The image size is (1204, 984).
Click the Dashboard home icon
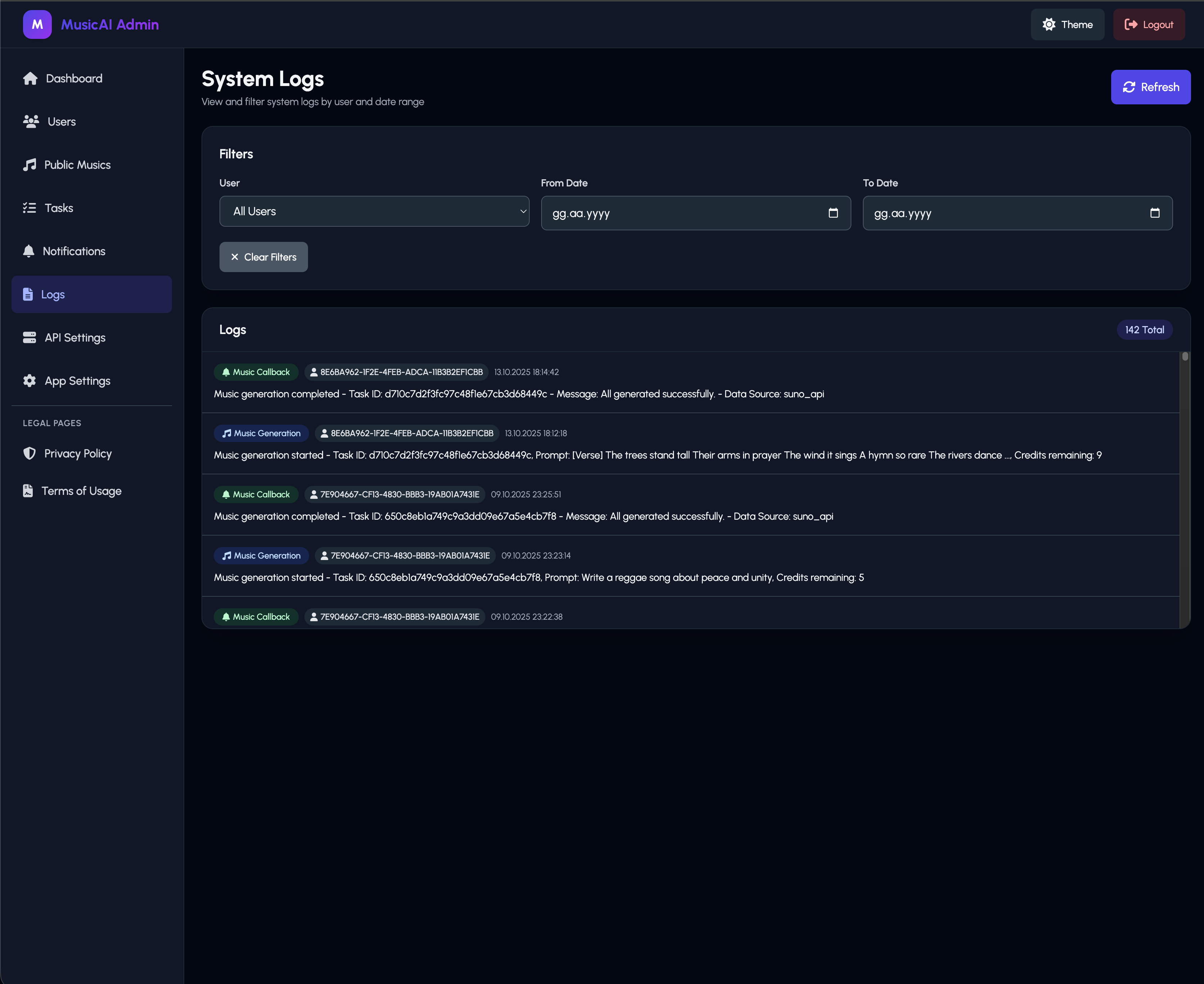click(x=30, y=78)
